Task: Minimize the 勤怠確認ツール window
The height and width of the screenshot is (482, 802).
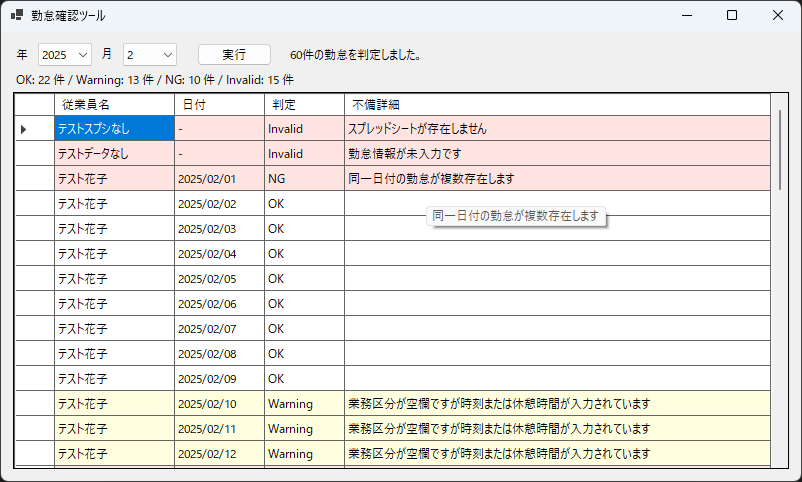Action: [x=686, y=16]
